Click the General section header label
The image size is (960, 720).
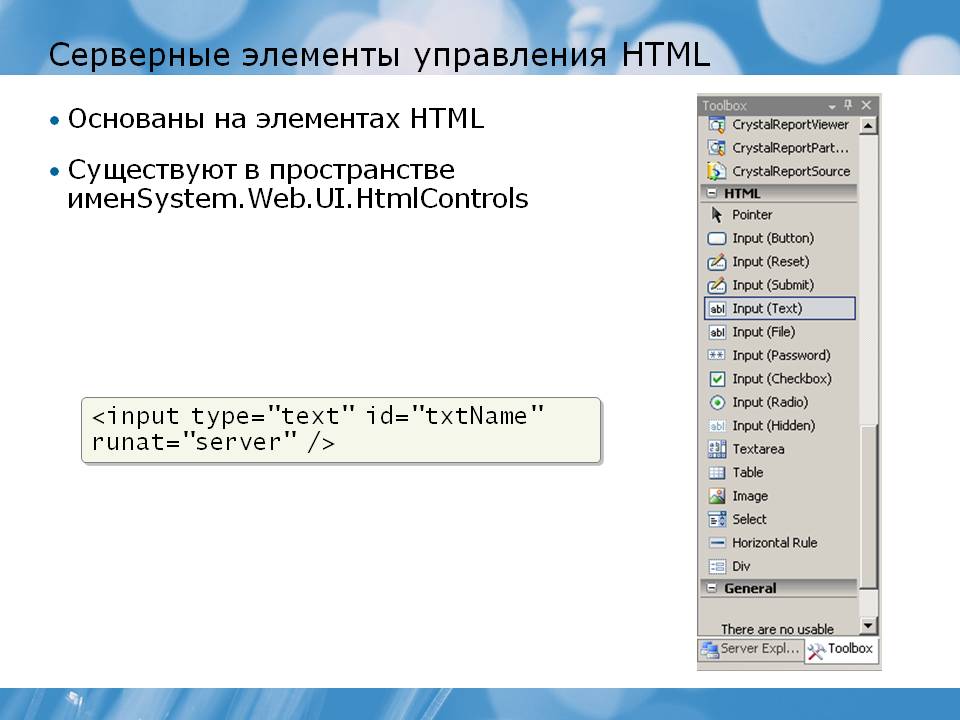click(750, 588)
